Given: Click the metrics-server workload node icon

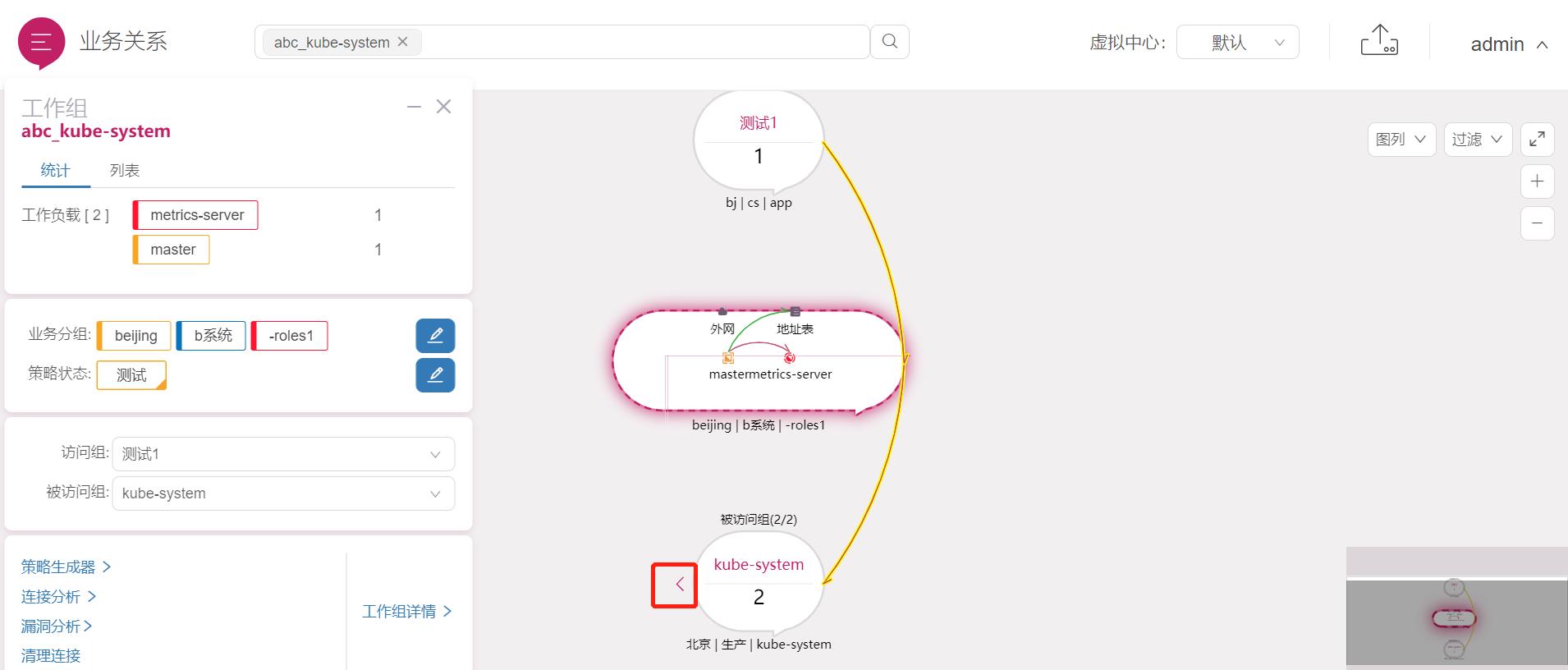Looking at the screenshot, I should click(x=789, y=358).
